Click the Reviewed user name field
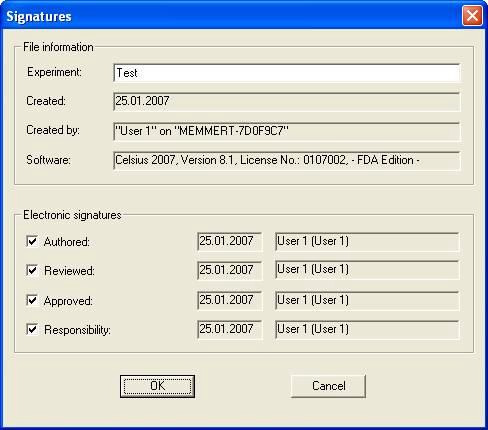The height and width of the screenshot is (430, 488). coord(367,270)
